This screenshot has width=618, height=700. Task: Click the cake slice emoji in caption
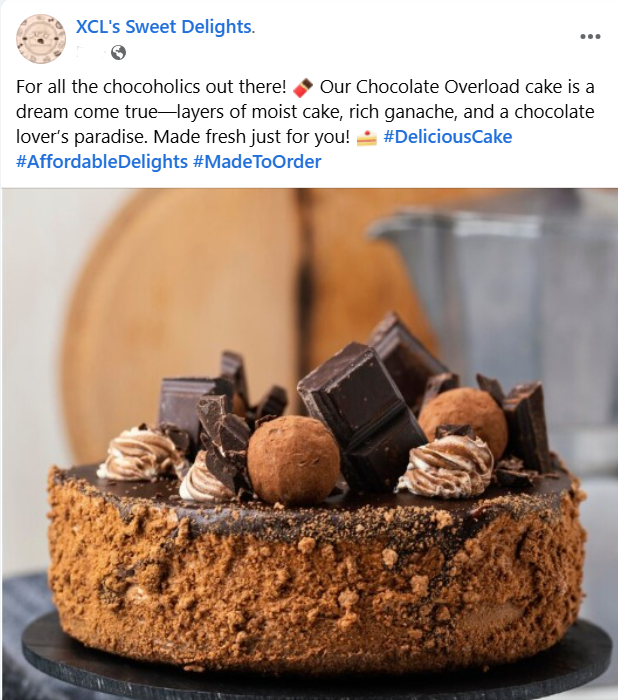point(366,138)
